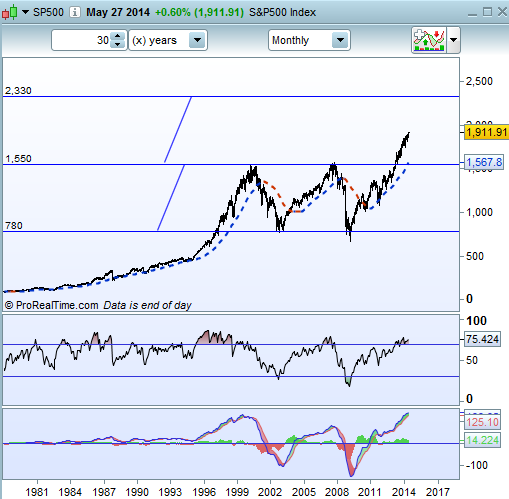The image size is (509, 499).
Task: Open the SP500 info icon
Action: click(75, 12)
